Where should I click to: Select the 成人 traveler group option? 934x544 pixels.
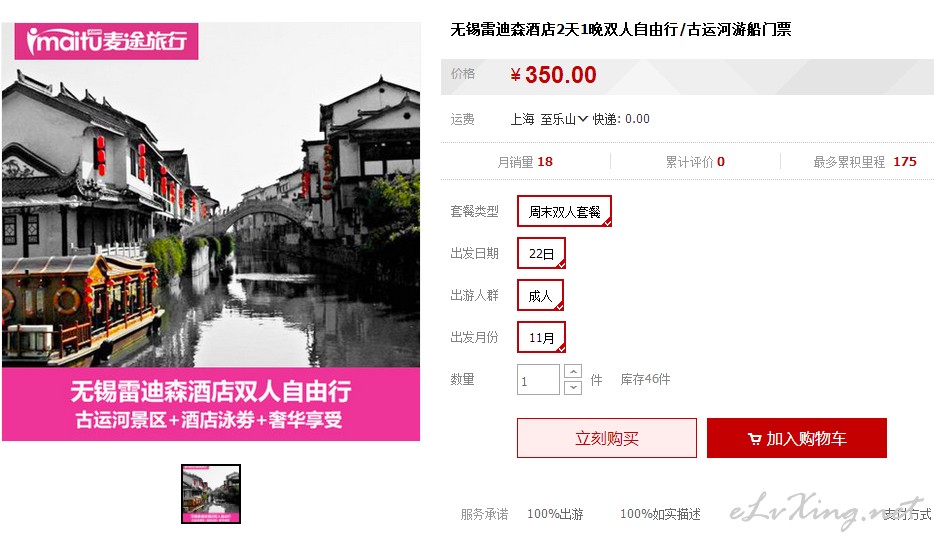click(x=540, y=296)
